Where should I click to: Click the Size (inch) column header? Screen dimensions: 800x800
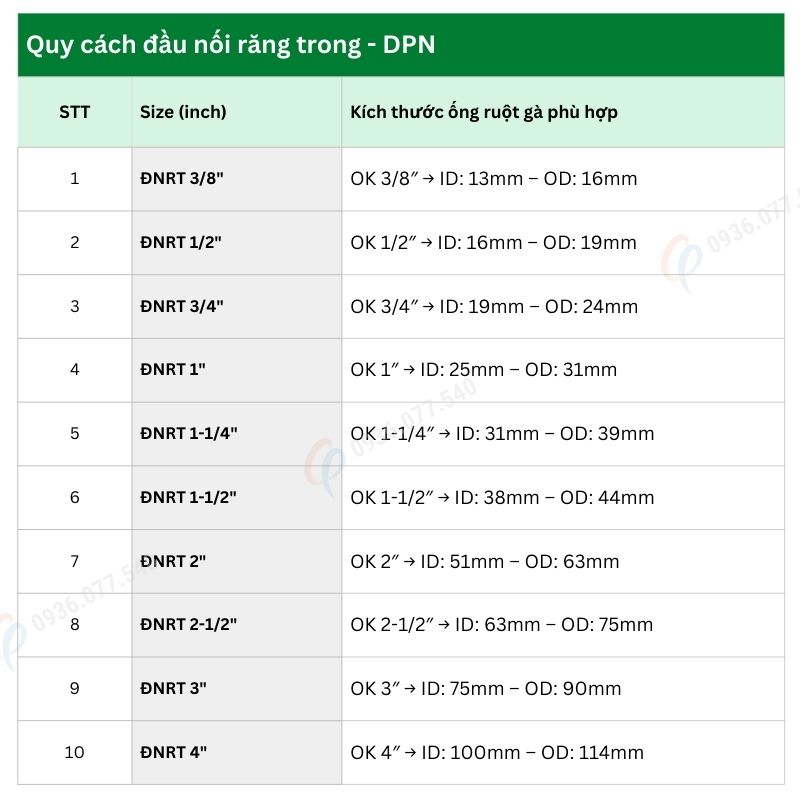click(183, 112)
